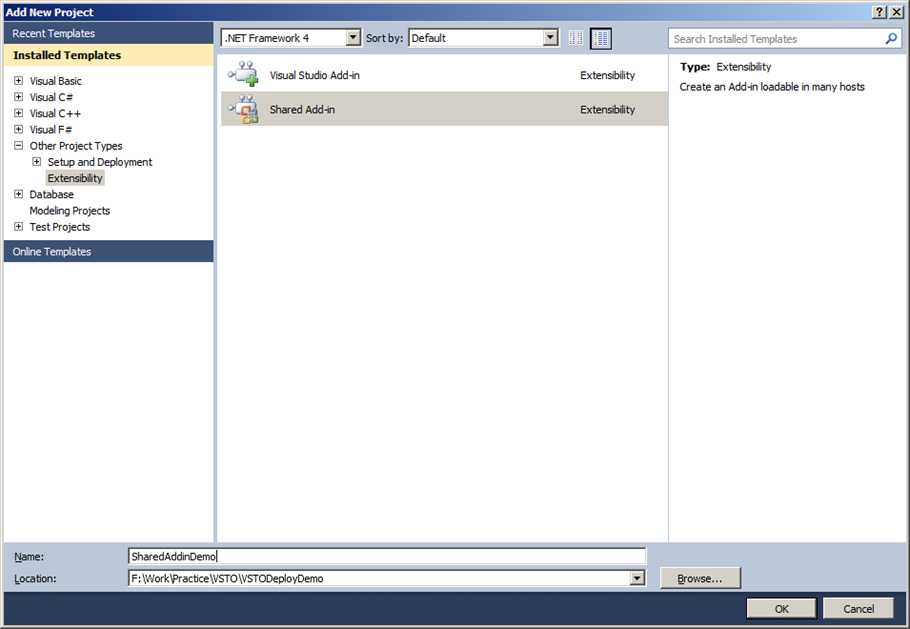Select Extensibility in the tree
Image resolution: width=910 pixels, height=629 pixels.
click(75, 178)
